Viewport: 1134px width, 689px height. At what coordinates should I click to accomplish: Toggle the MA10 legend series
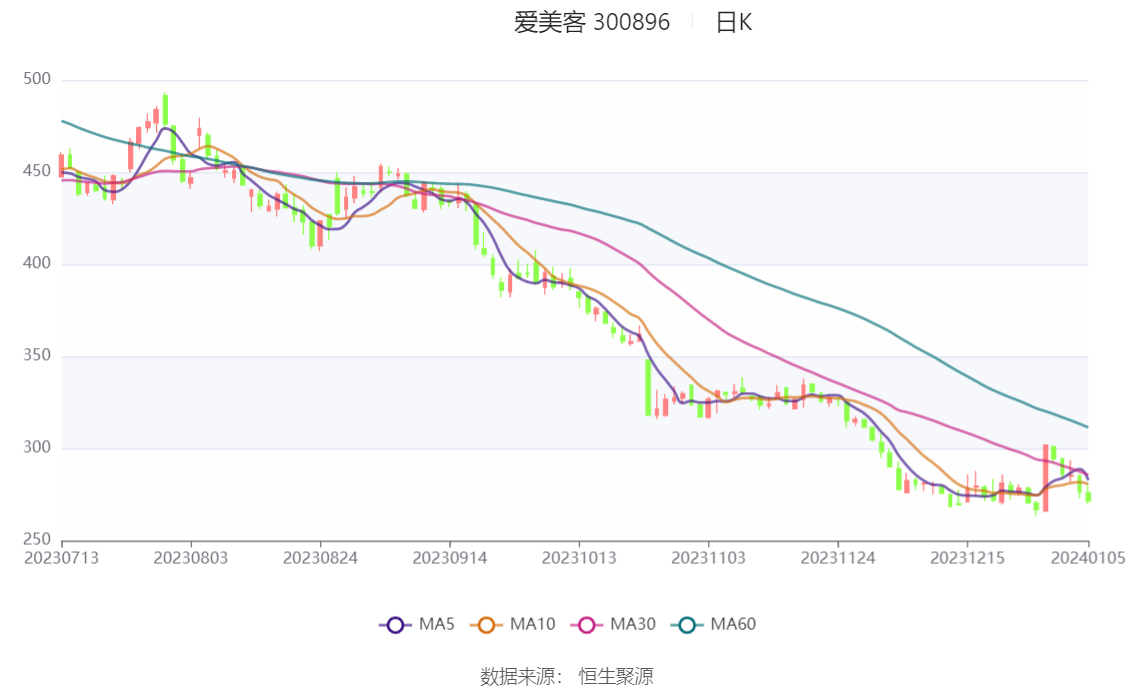pyautogui.click(x=513, y=625)
